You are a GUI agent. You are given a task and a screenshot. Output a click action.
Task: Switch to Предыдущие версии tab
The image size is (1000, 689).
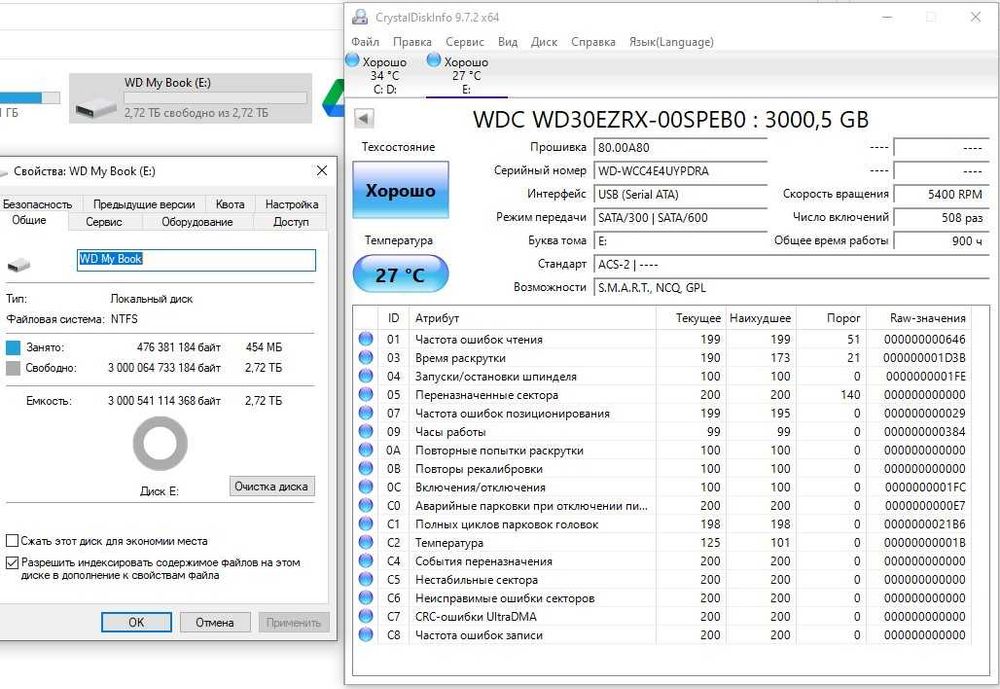click(144, 204)
